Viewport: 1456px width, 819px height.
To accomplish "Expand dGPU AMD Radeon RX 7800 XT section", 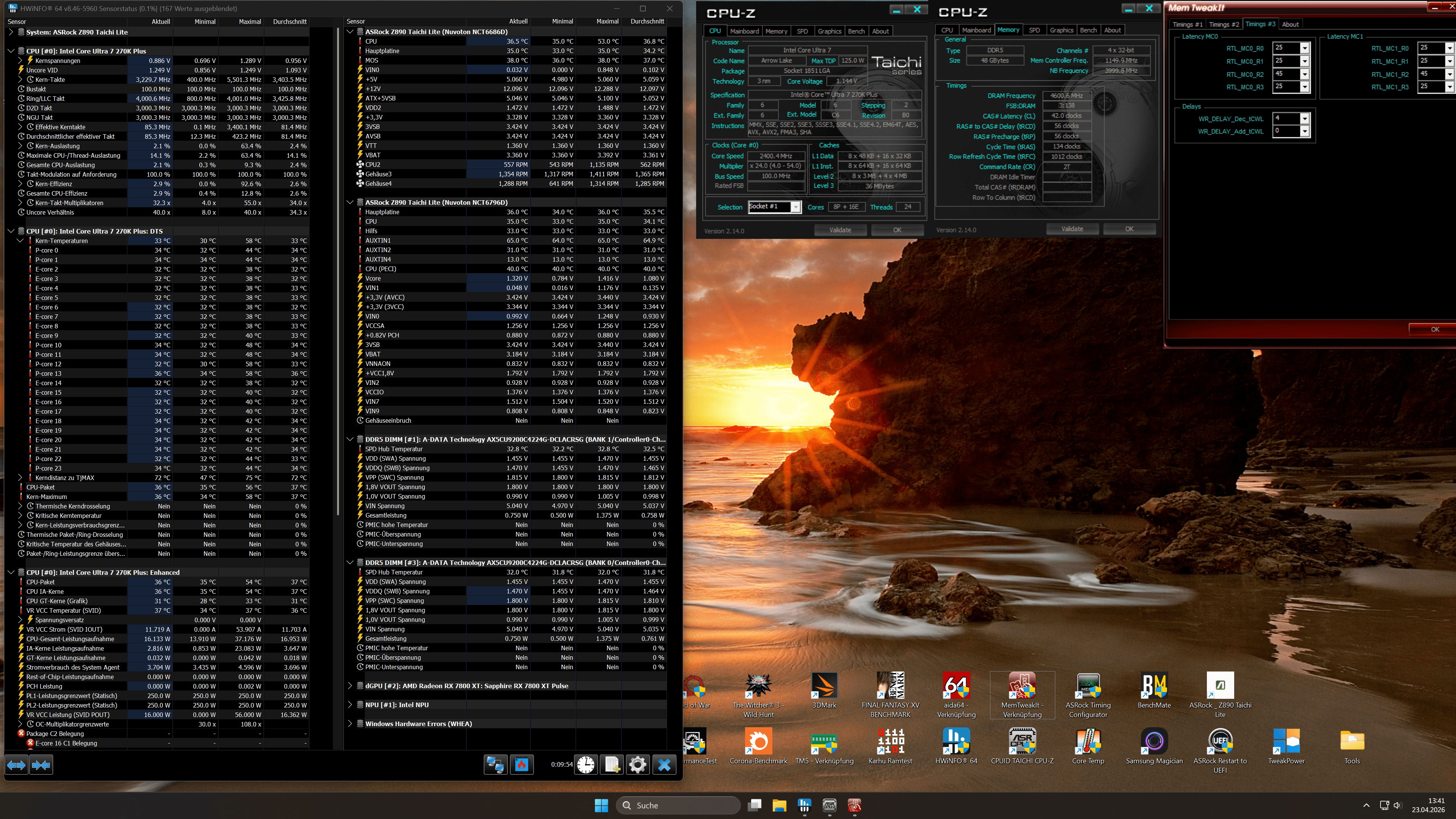I will [350, 686].
